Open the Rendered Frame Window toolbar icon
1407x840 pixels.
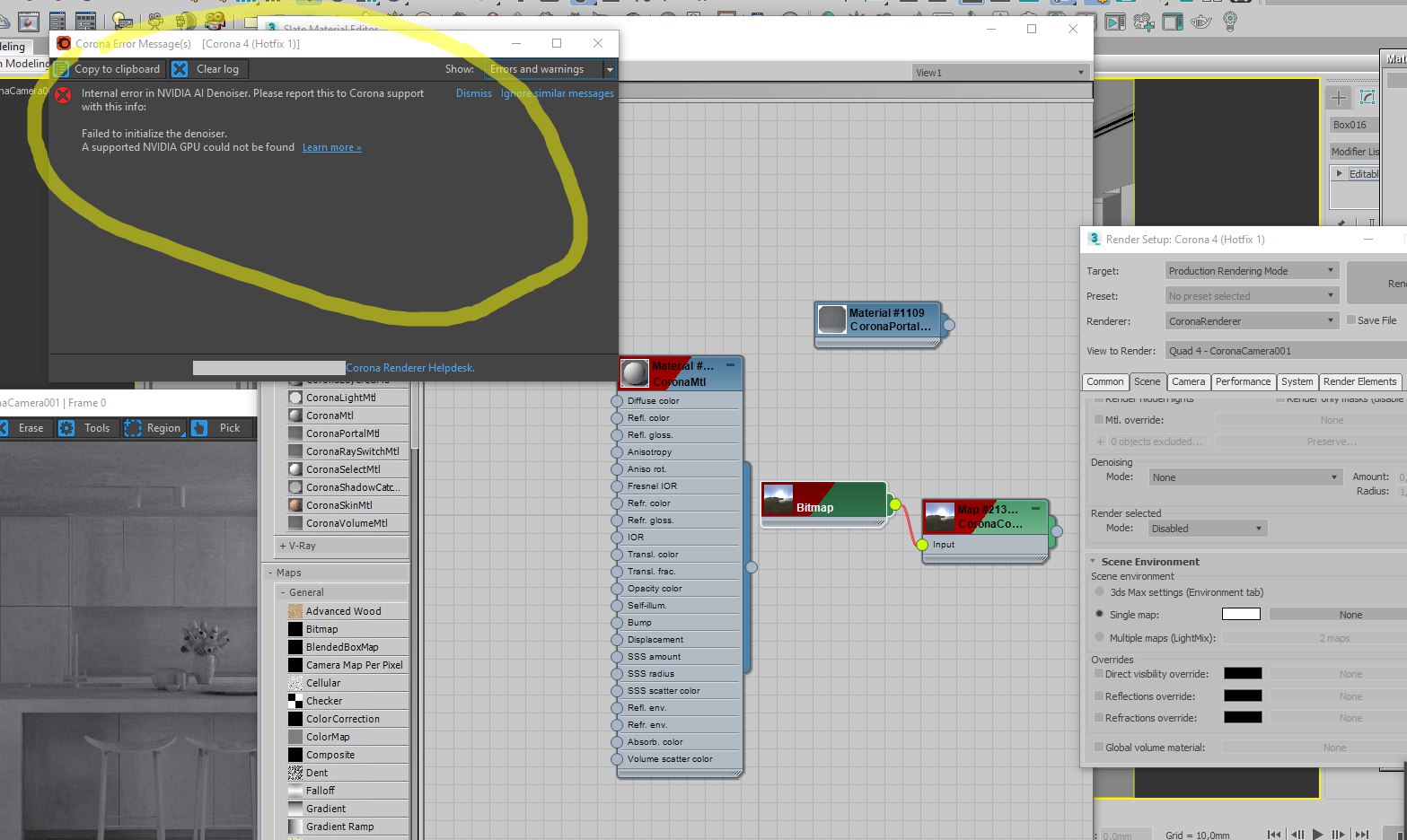pos(1173,22)
